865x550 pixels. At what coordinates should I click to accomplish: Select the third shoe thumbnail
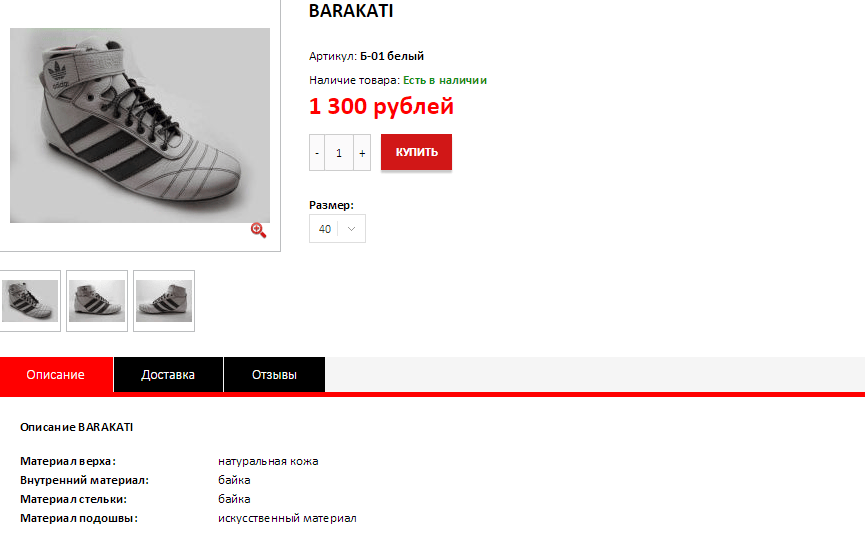[x=164, y=301]
